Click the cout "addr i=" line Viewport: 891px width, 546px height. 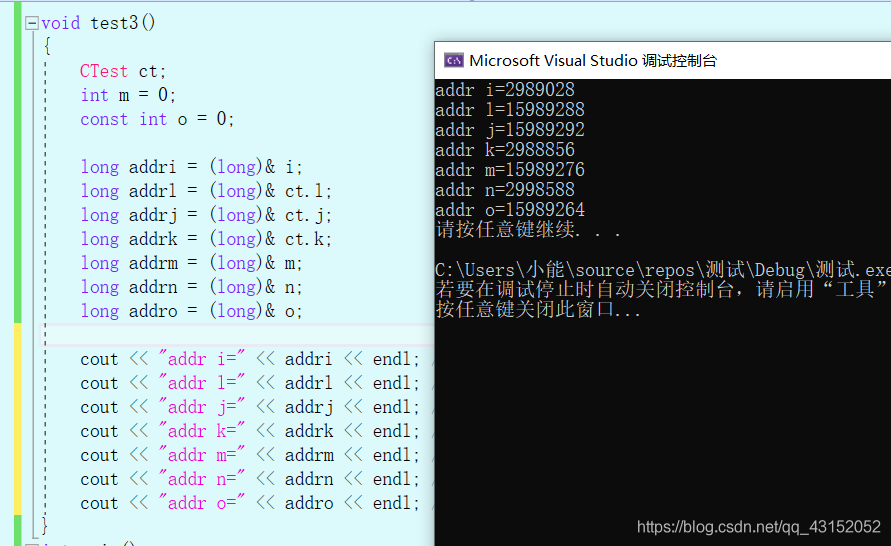pyautogui.click(x=250, y=359)
